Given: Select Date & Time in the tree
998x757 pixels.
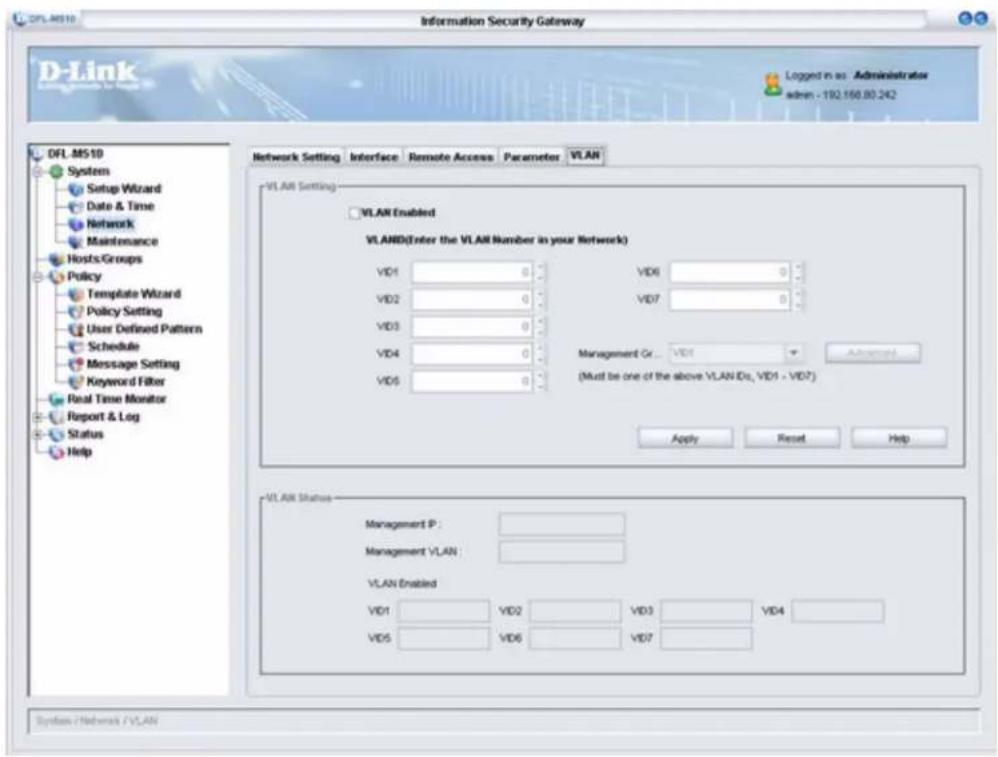Looking at the screenshot, I should [120, 206].
